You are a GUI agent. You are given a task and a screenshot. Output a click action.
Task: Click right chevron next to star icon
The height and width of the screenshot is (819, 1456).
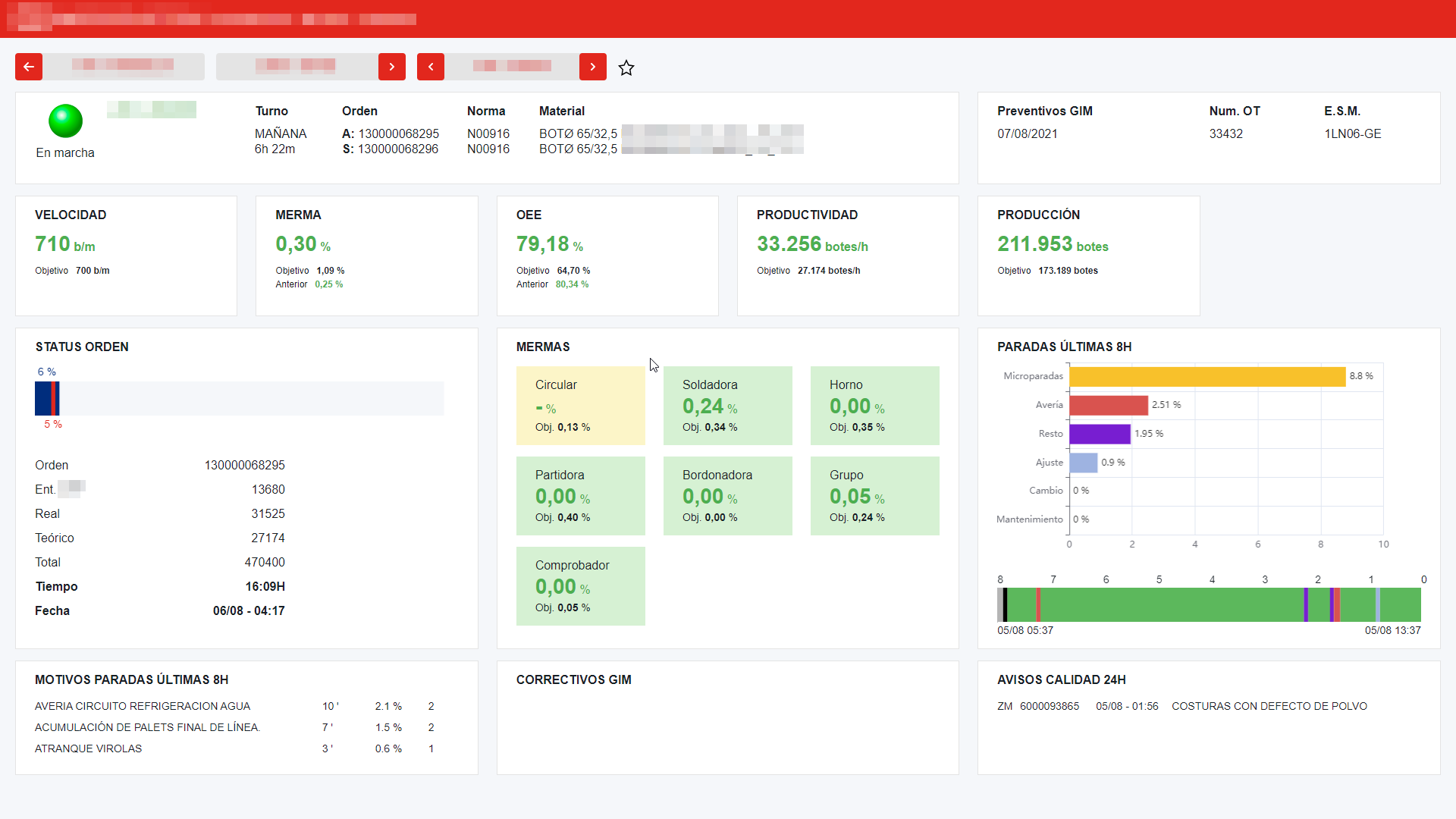tap(593, 67)
